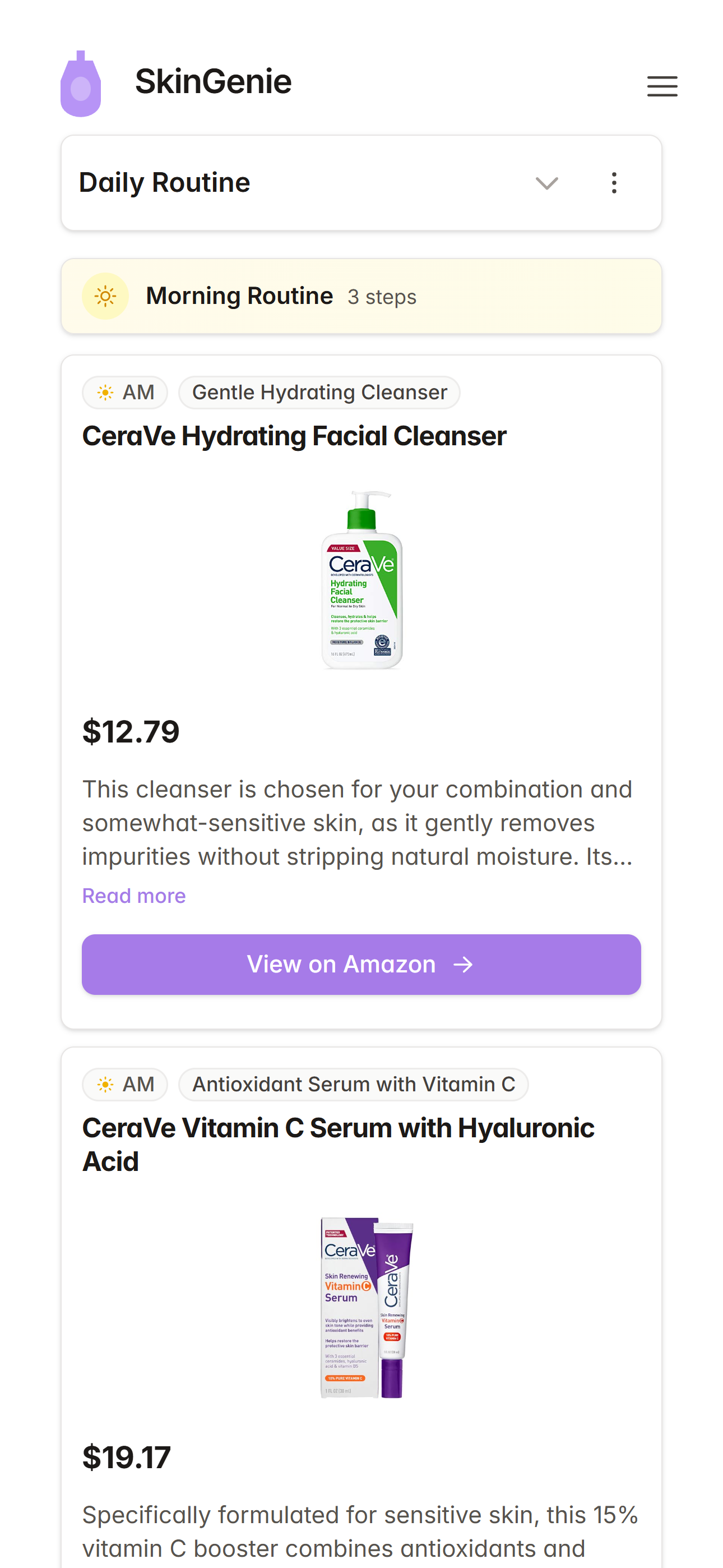Image resolution: width=723 pixels, height=1568 pixels.
Task: Expand the cleanser description with Read more
Action: [134, 896]
